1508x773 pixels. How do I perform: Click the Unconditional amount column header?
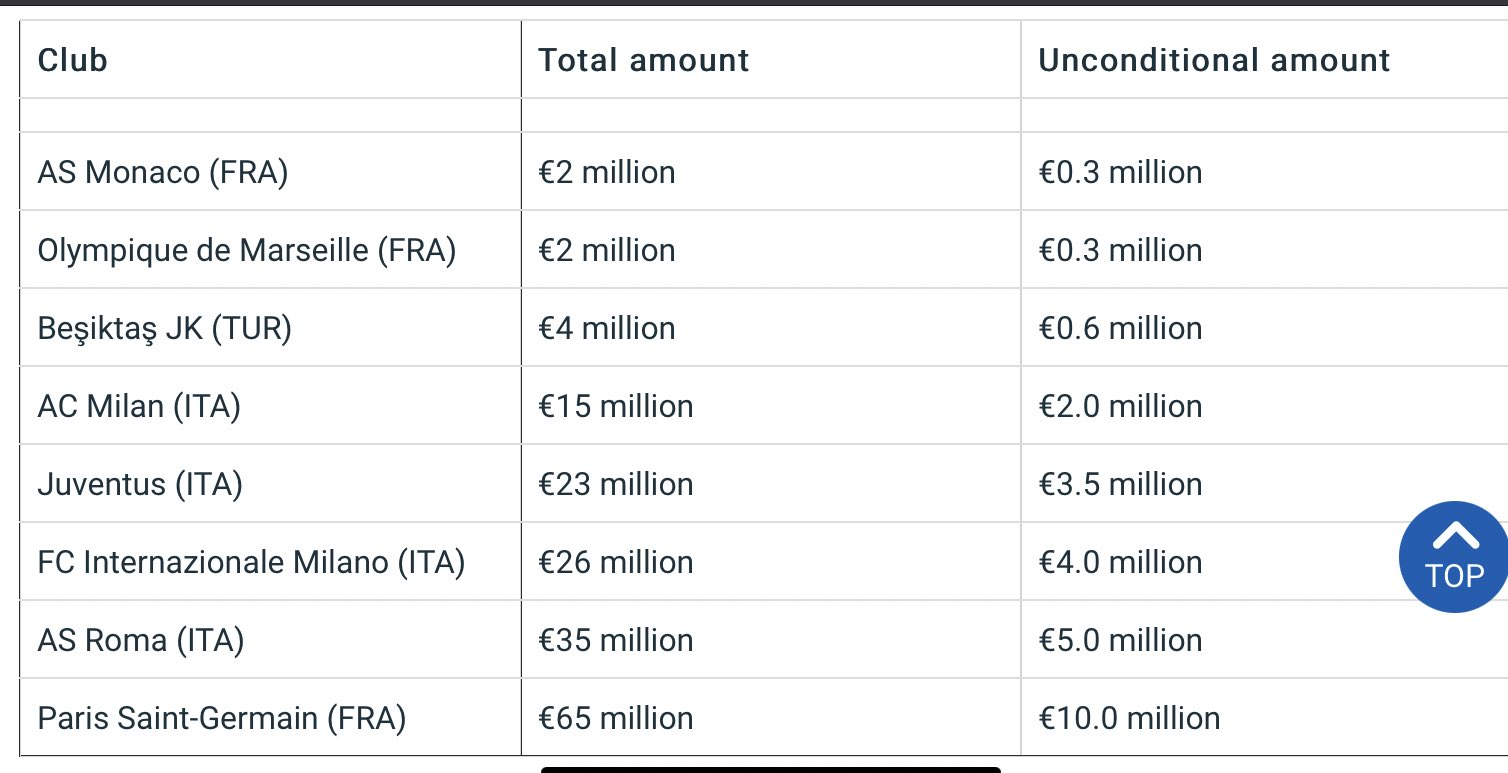point(1214,60)
